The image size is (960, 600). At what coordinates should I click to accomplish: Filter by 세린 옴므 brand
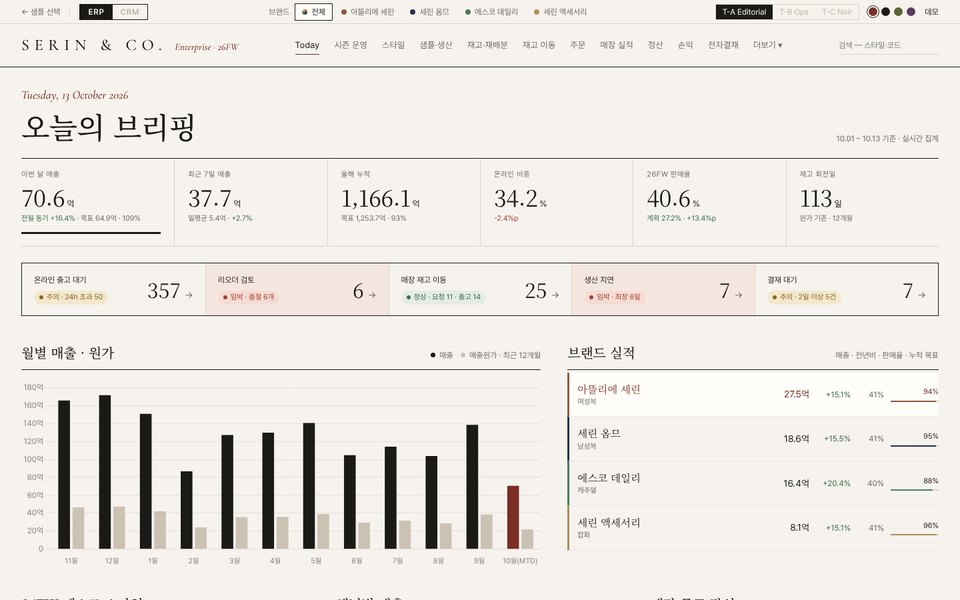[429, 12]
